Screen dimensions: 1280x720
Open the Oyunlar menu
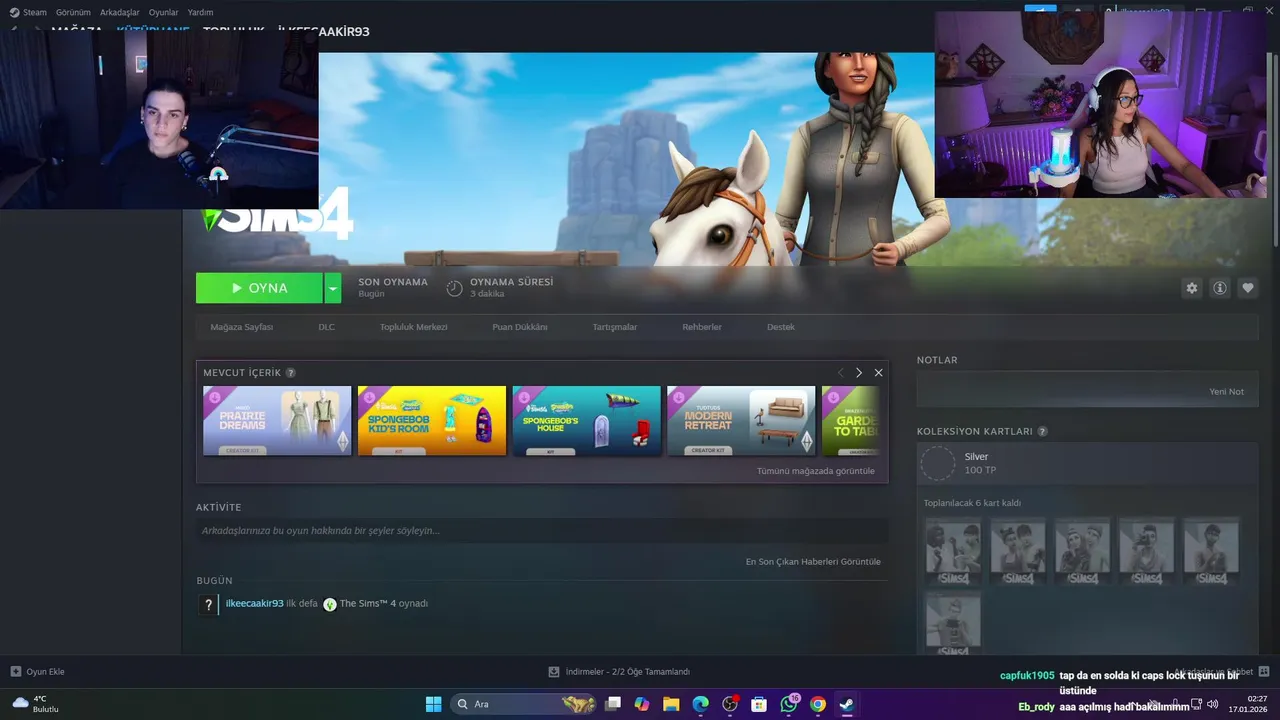tap(164, 12)
